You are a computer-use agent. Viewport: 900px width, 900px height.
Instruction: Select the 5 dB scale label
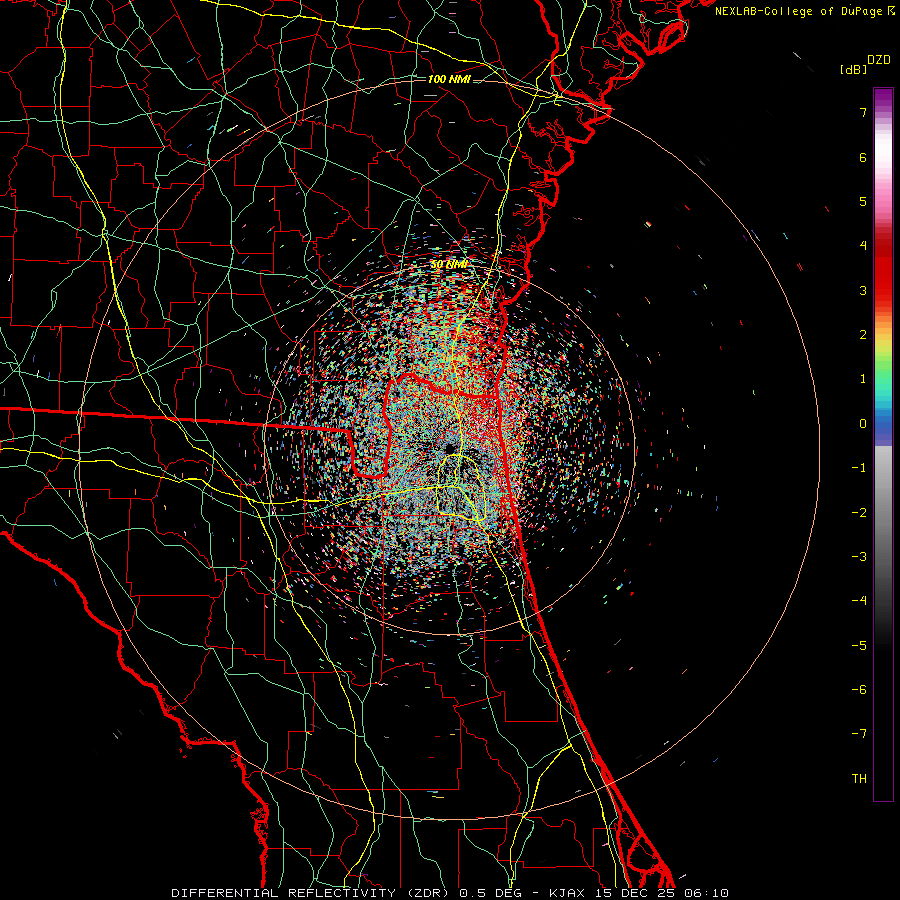[863, 201]
